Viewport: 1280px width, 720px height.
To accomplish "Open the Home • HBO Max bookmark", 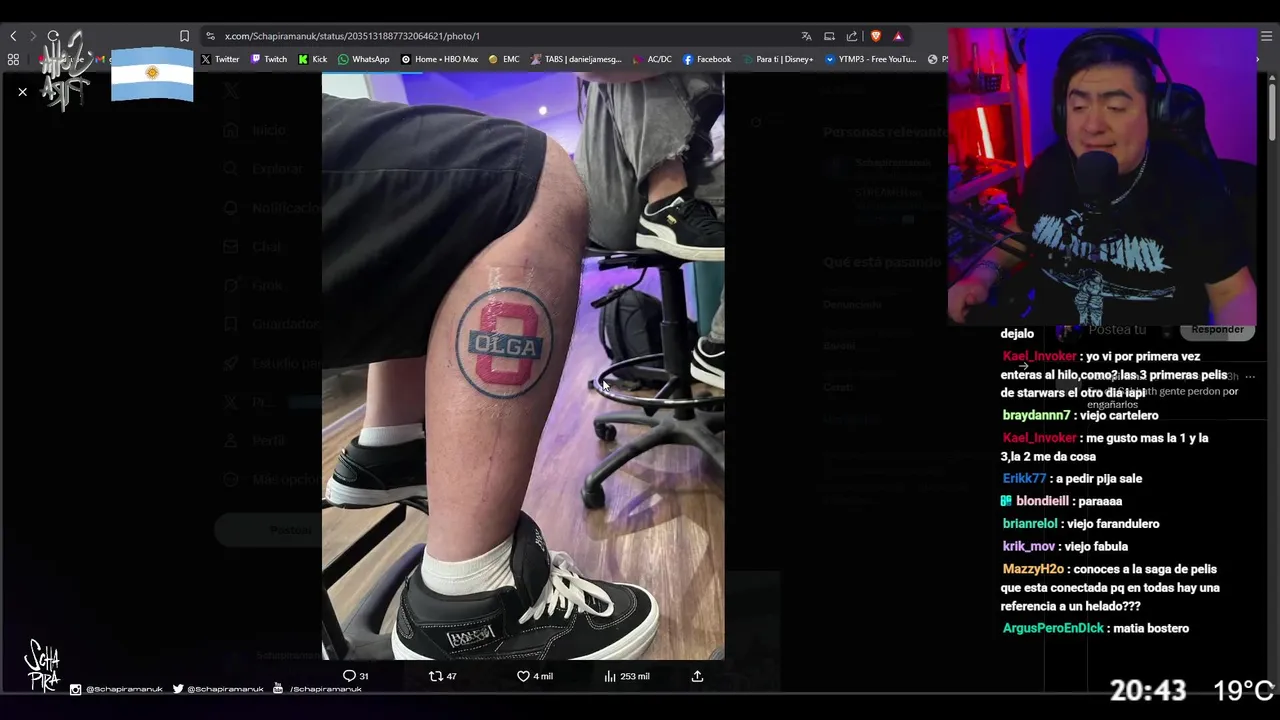I will [439, 59].
